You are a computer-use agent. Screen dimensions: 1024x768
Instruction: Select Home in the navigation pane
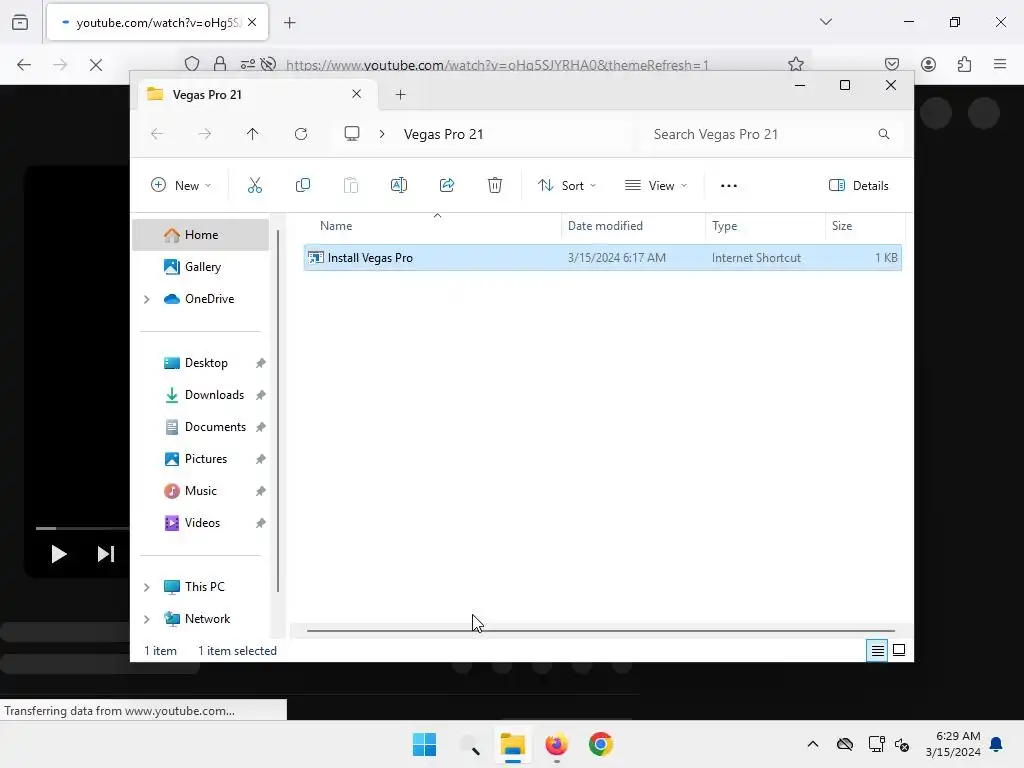(x=200, y=235)
